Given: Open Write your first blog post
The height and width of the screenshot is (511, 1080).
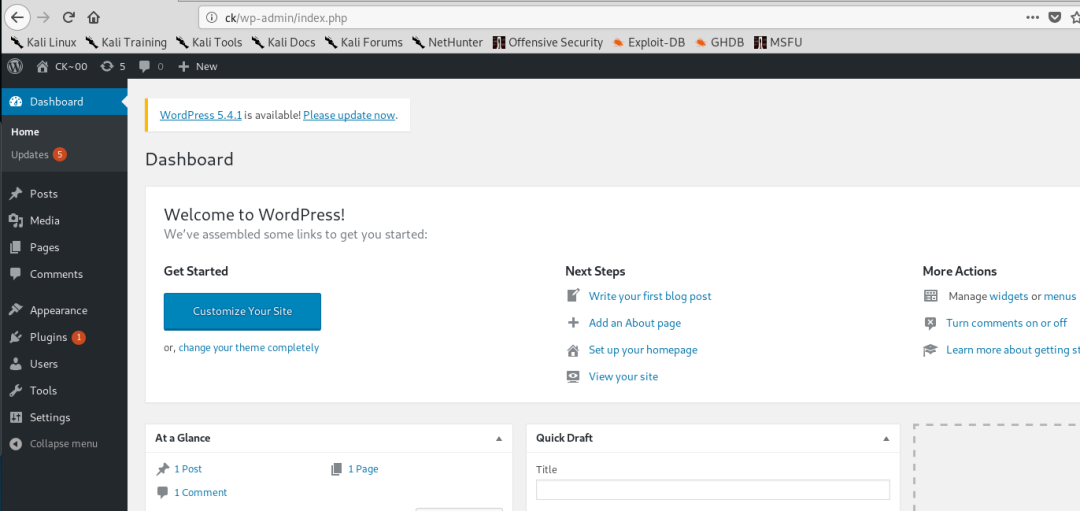Looking at the screenshot, I should tap(650, 296).
